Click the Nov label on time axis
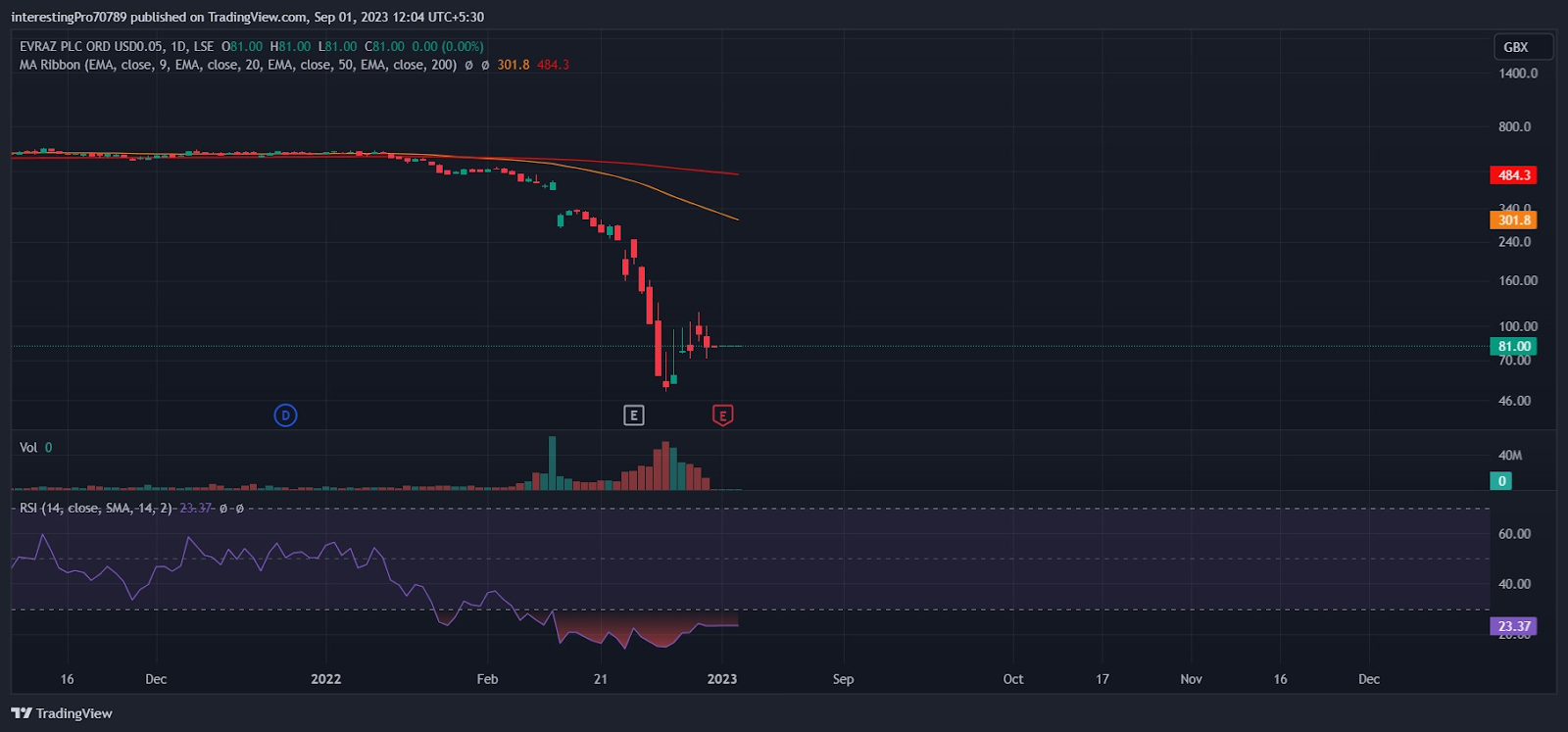Viewport: 1568px width, 732px height. coord(1191,679)
